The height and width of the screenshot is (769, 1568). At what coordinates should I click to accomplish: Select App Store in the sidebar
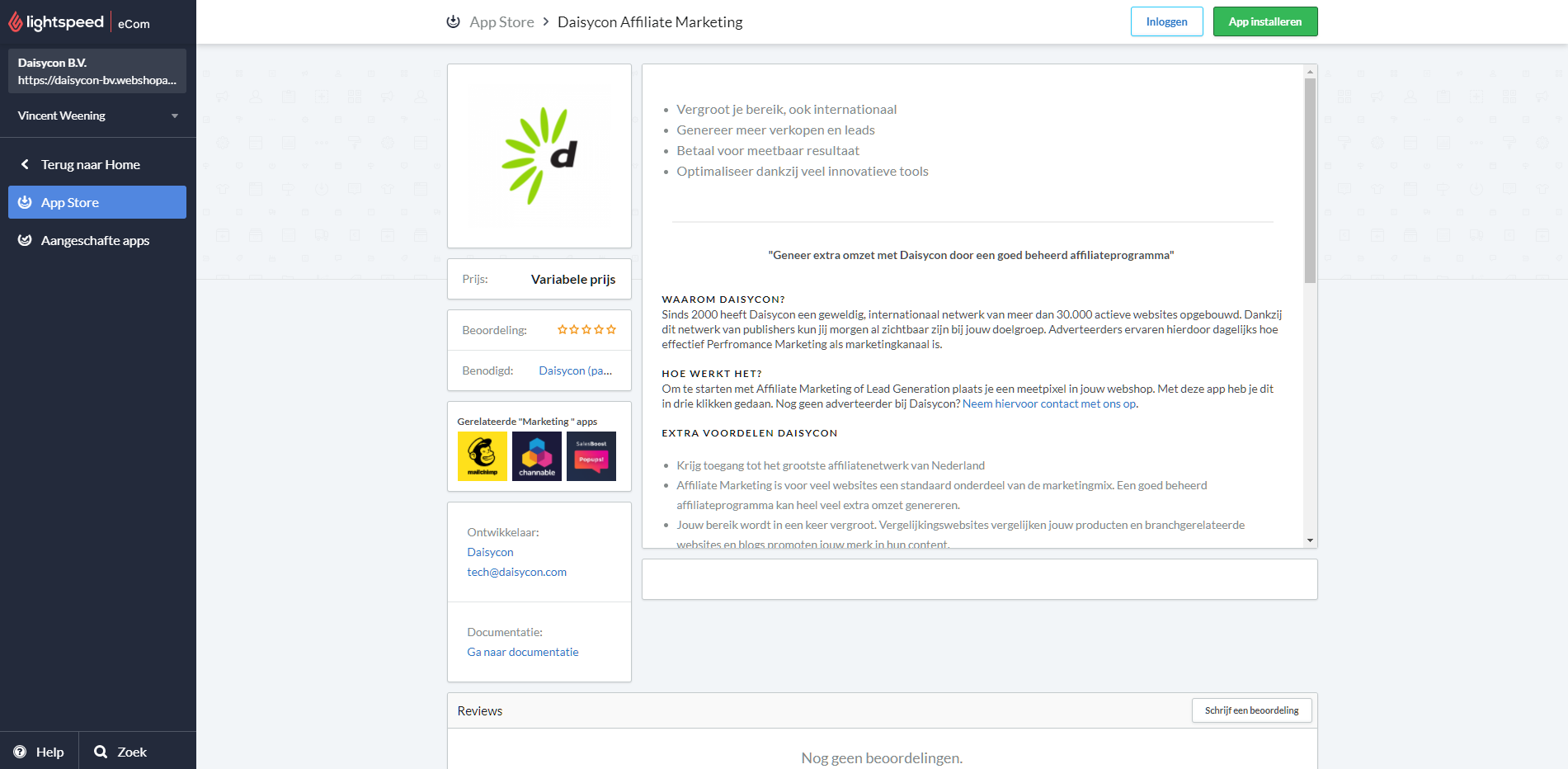pos(97,202)
